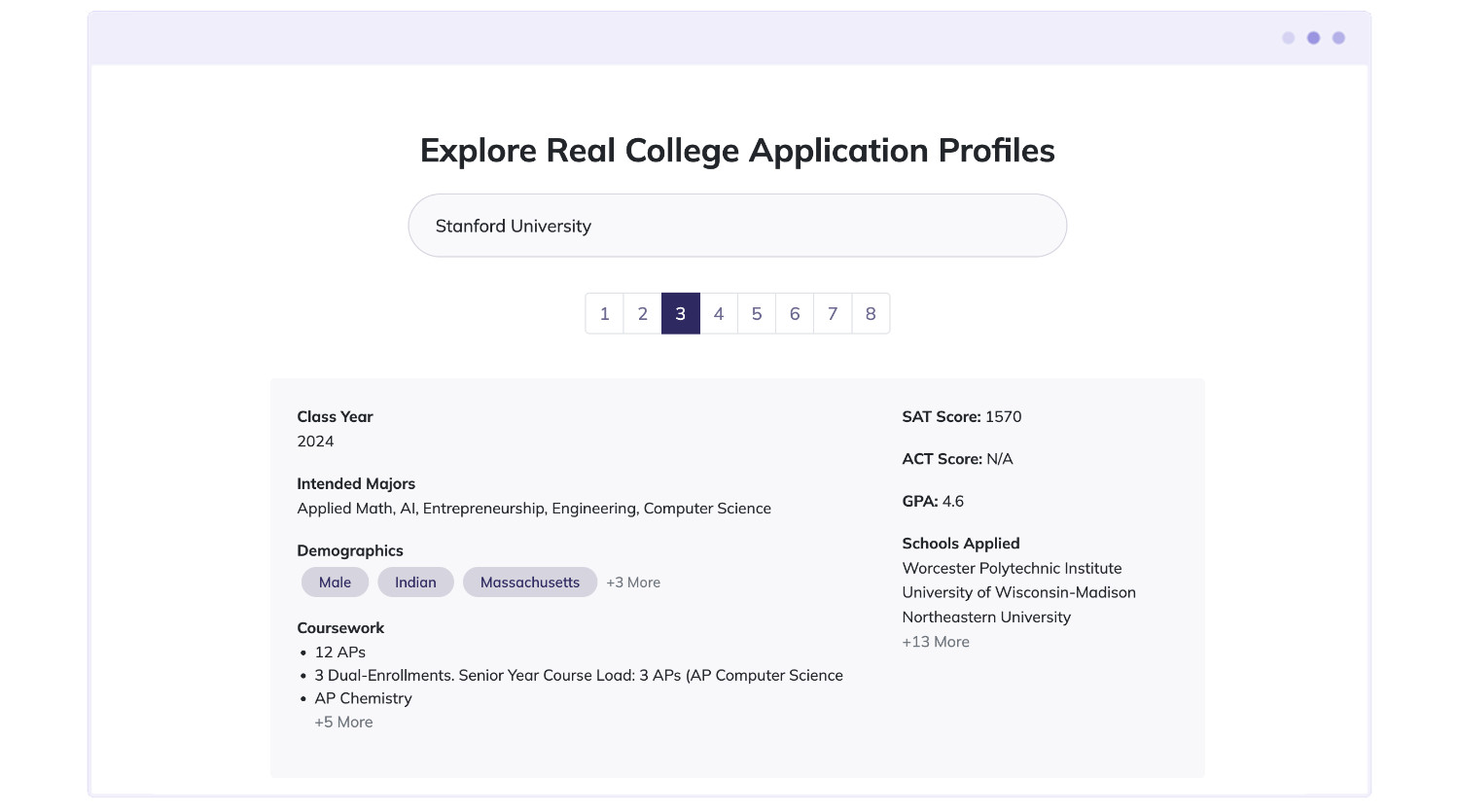Expand the +5 More coursework items
Screen dimensions: 1459x812
pyautogui.click(x=343, y=722)
